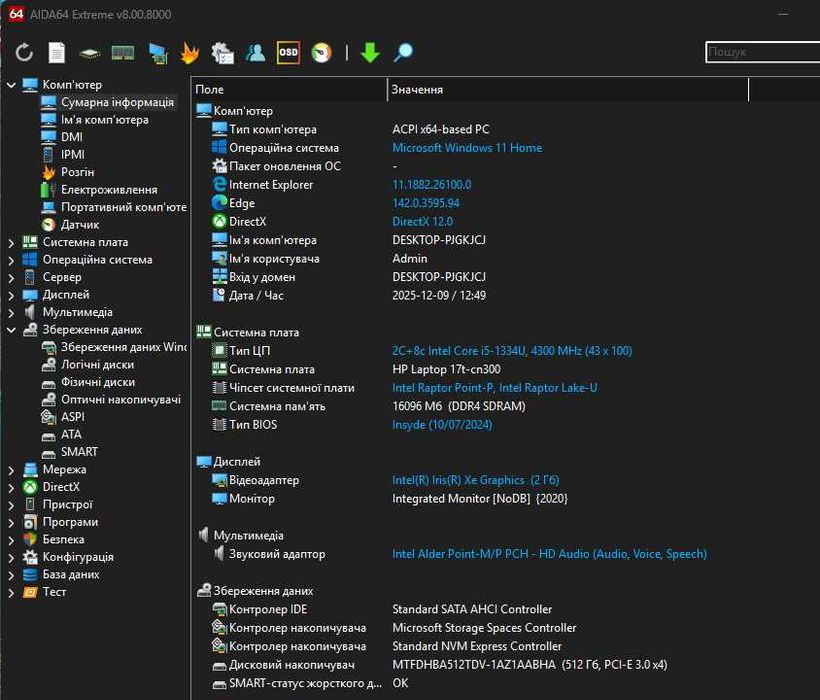The image size is (820, 700).
Task: Expand the Програми tree node
Action: 11,522
